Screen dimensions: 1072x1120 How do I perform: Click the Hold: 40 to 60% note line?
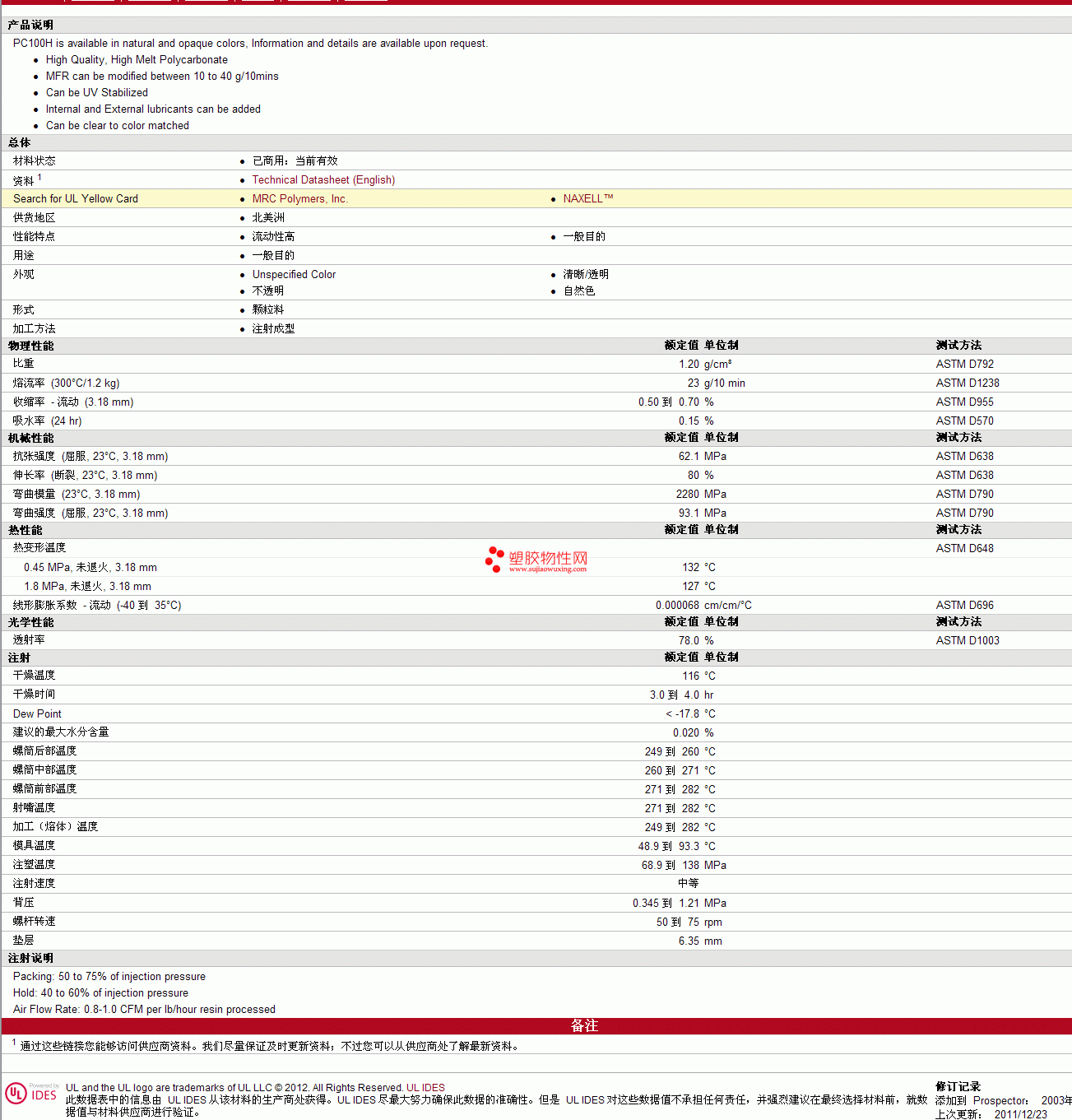100,992
